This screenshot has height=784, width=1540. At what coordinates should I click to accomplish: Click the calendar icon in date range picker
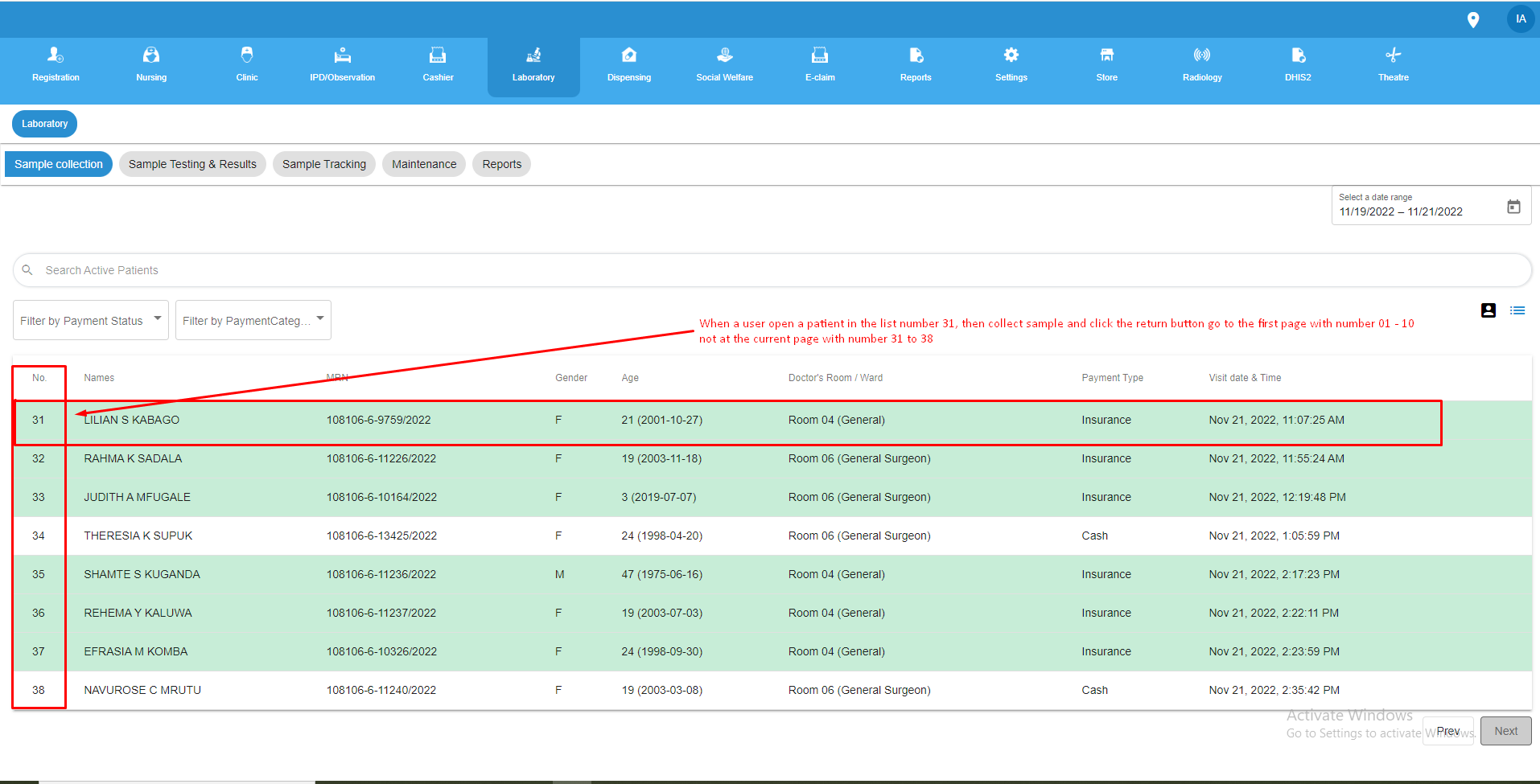[x=1514, y=206]
